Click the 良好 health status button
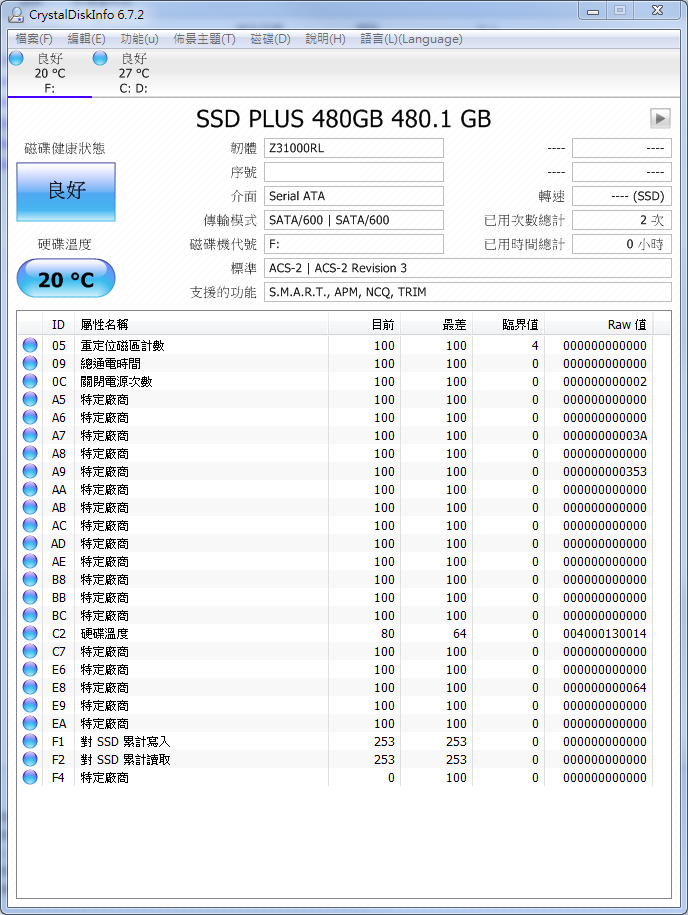This screenshot has height=915, width=688. coord(66,191)
